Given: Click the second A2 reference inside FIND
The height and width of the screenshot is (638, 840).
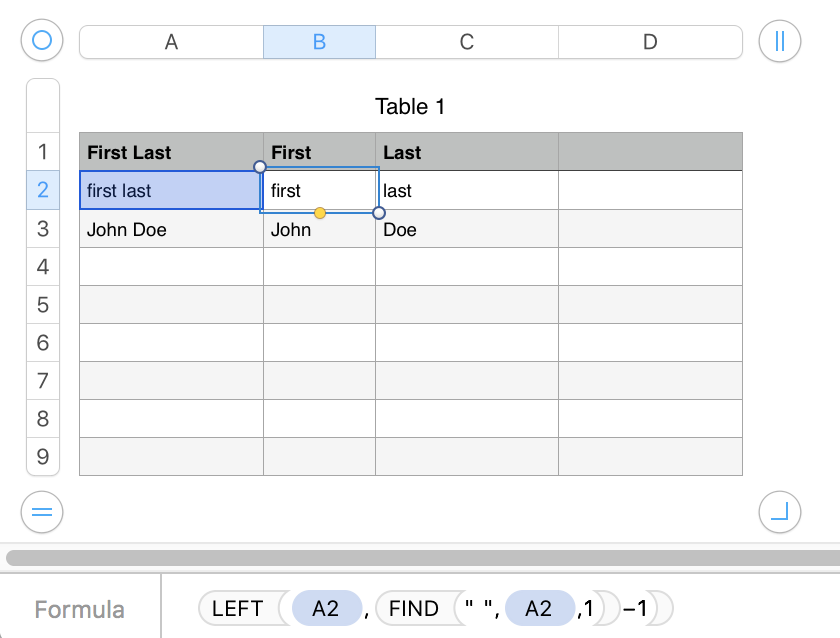Looking at the screenshot, I should pos(538,608).
